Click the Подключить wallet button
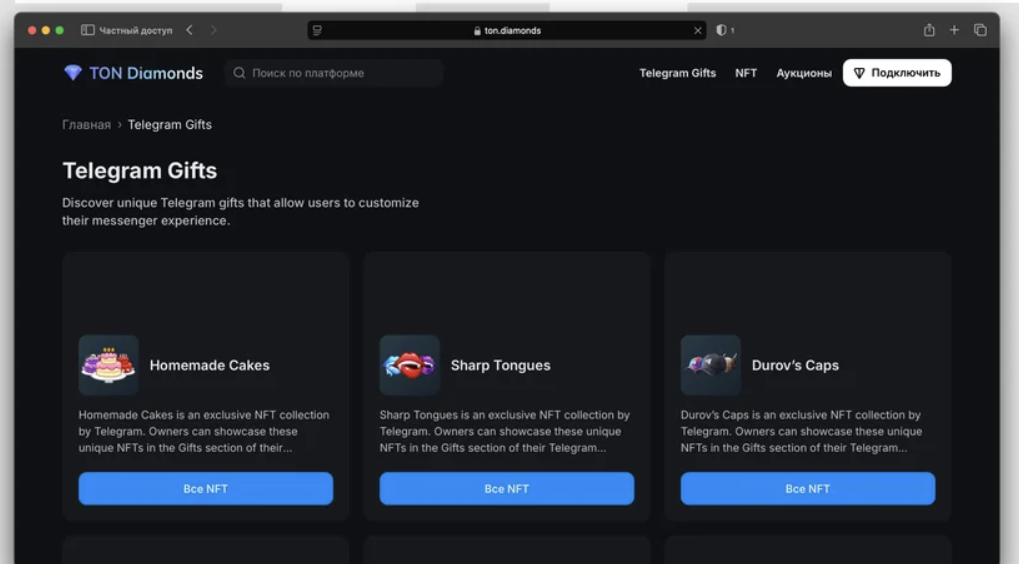Screen dimensions: 1019x564 tap(897, 73)
